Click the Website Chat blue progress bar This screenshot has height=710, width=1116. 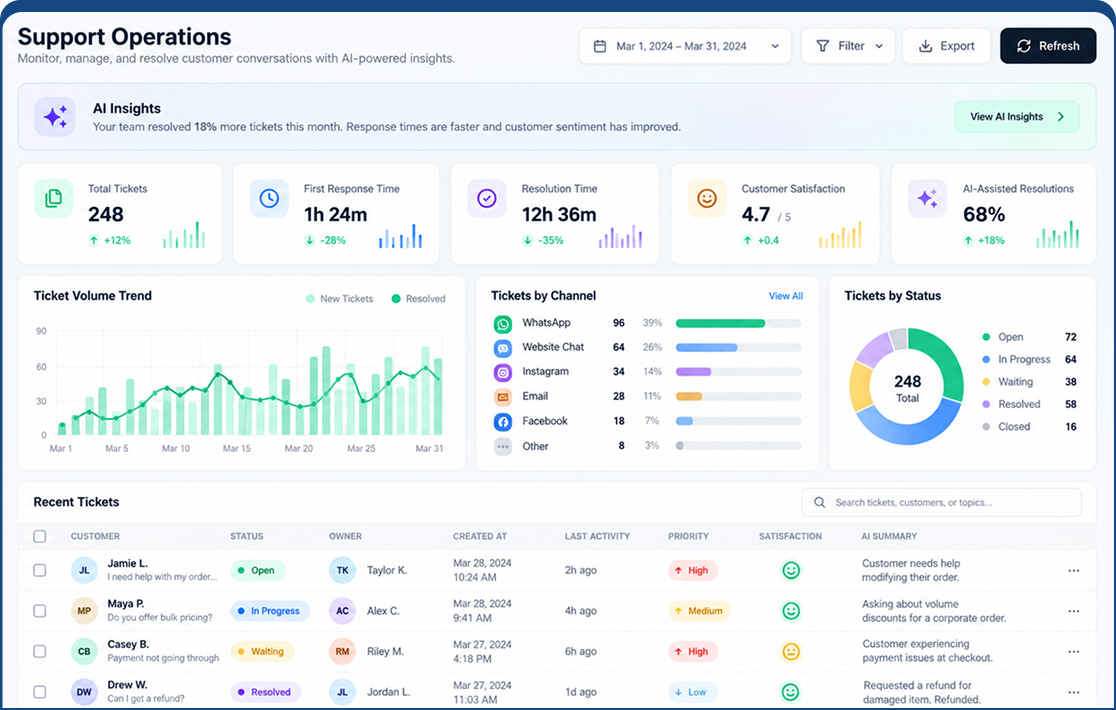click(707, 348)
